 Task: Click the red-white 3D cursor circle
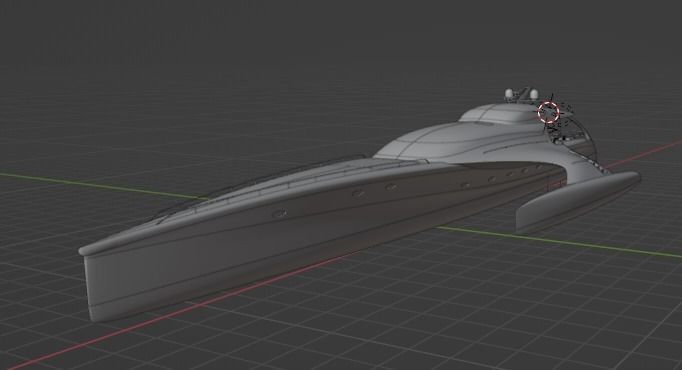pos(548,112)
